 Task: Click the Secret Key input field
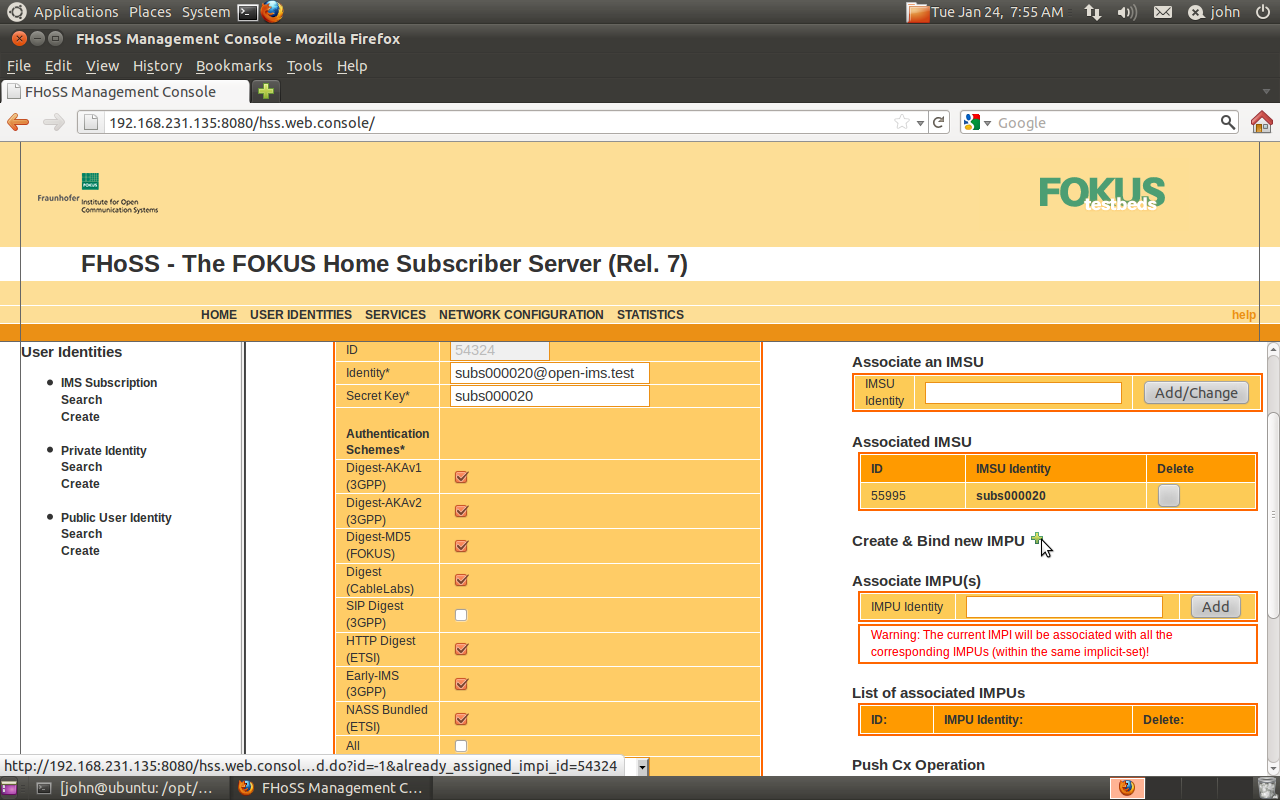550,396
